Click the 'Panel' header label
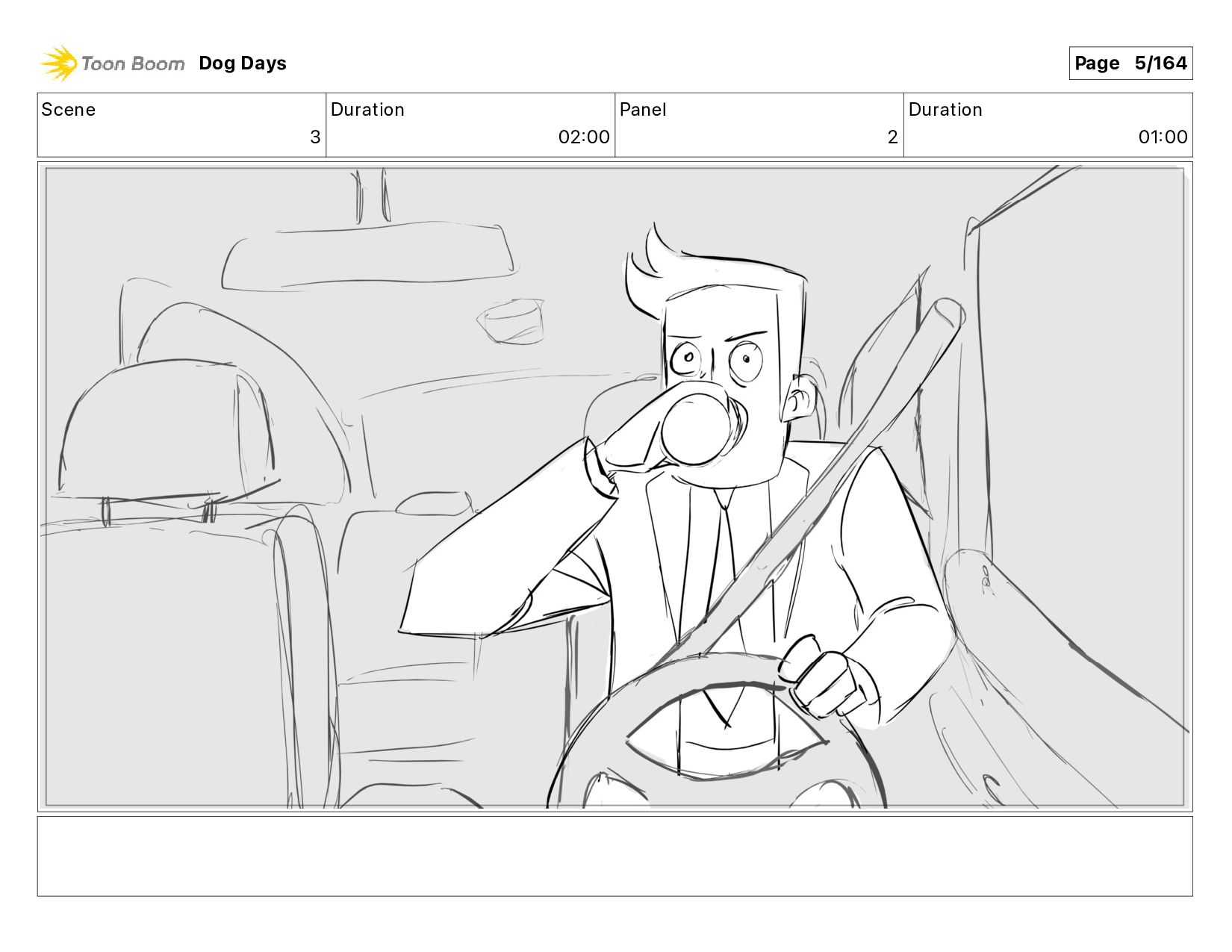Image resolution: width=1232 pixels, height=952 pixels. 643,110
